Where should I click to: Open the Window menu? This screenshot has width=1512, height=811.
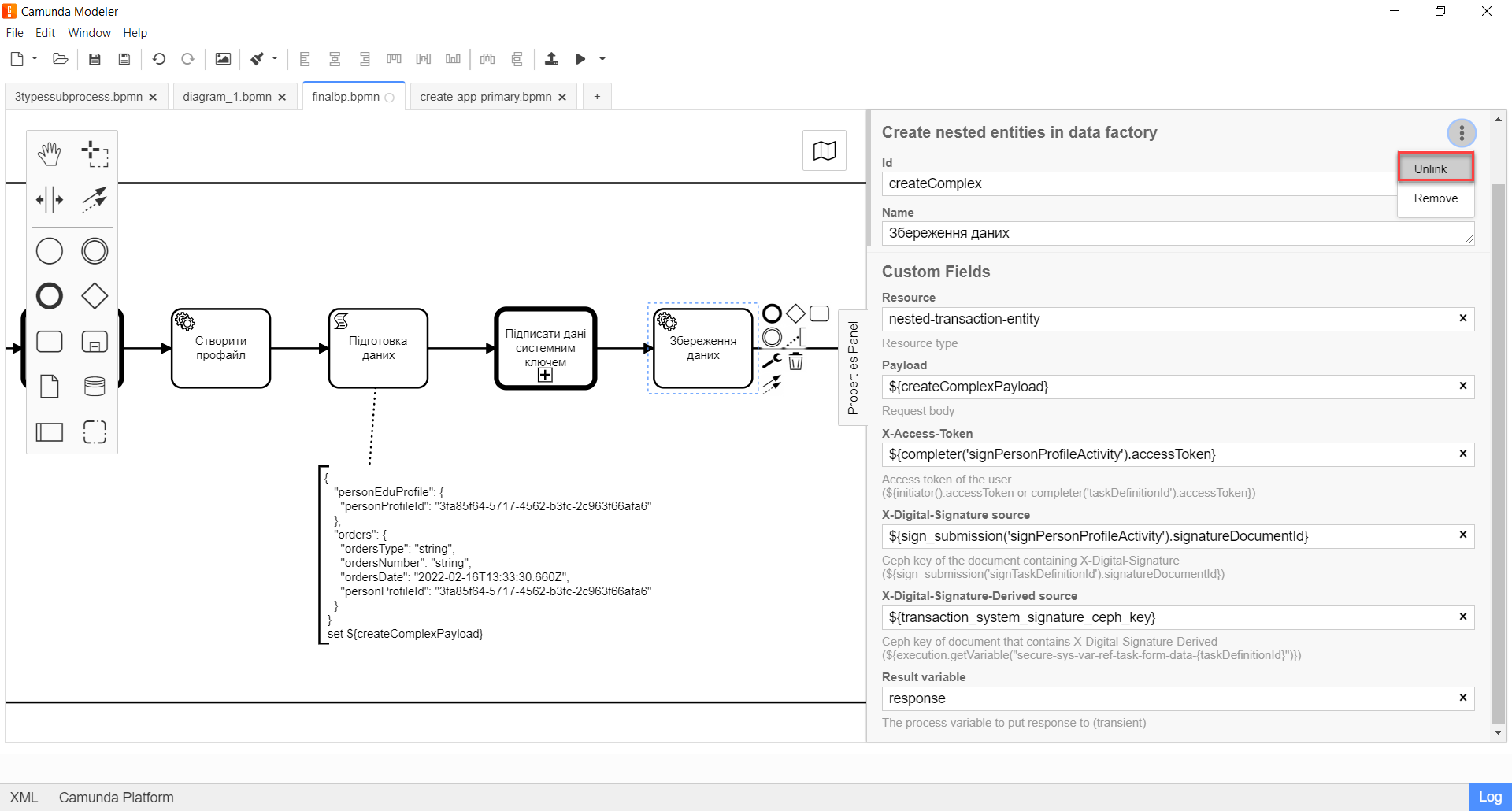[x=89, y=33]
